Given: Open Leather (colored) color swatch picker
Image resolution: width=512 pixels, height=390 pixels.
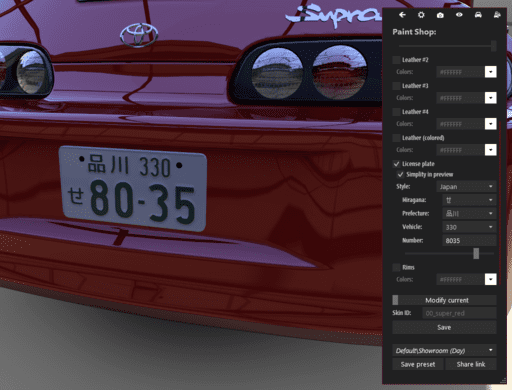Looking at the screenshot, I should click(490, 150).
